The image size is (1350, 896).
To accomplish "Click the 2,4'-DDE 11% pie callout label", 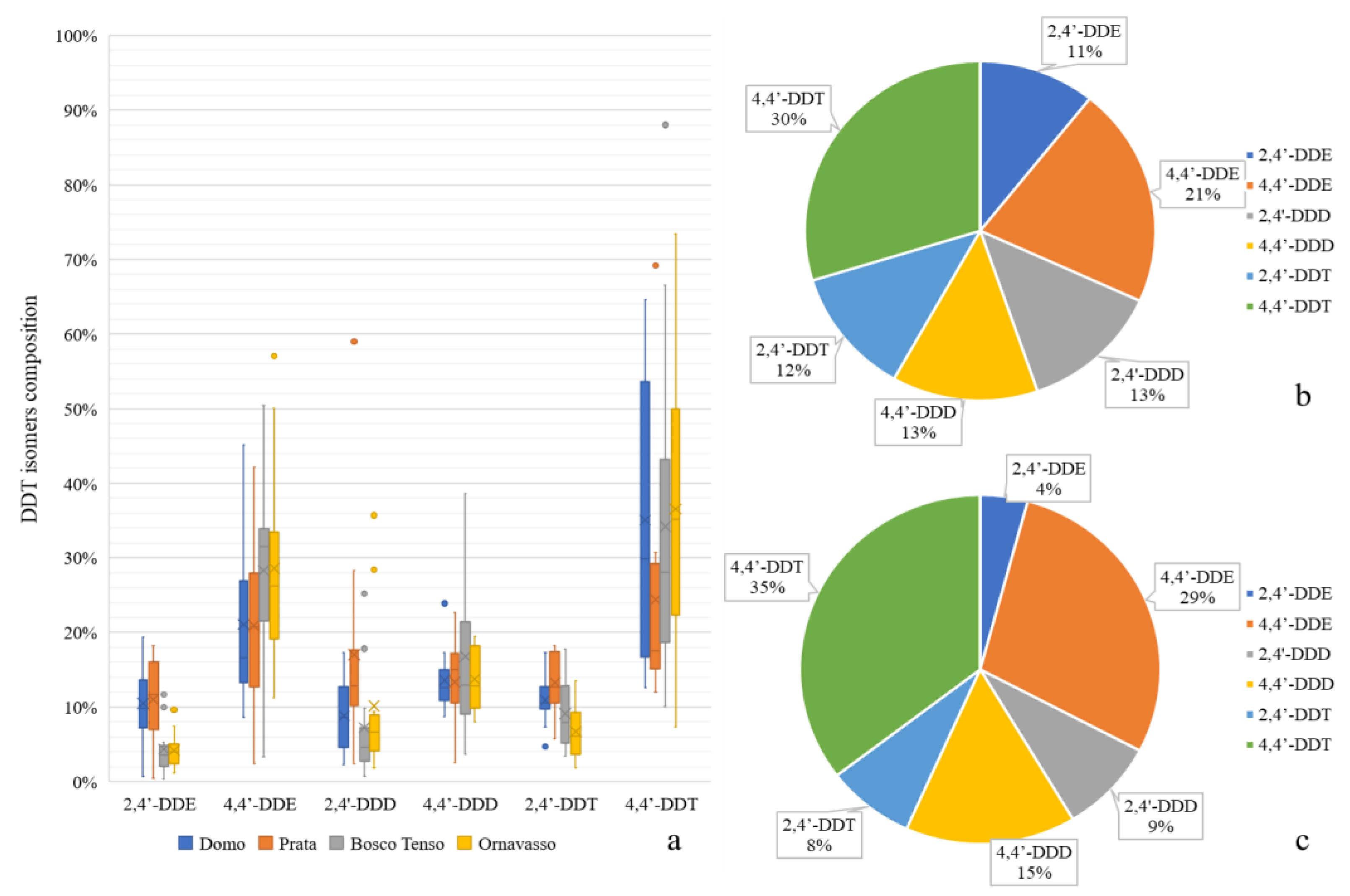I will coord(1084,41).
